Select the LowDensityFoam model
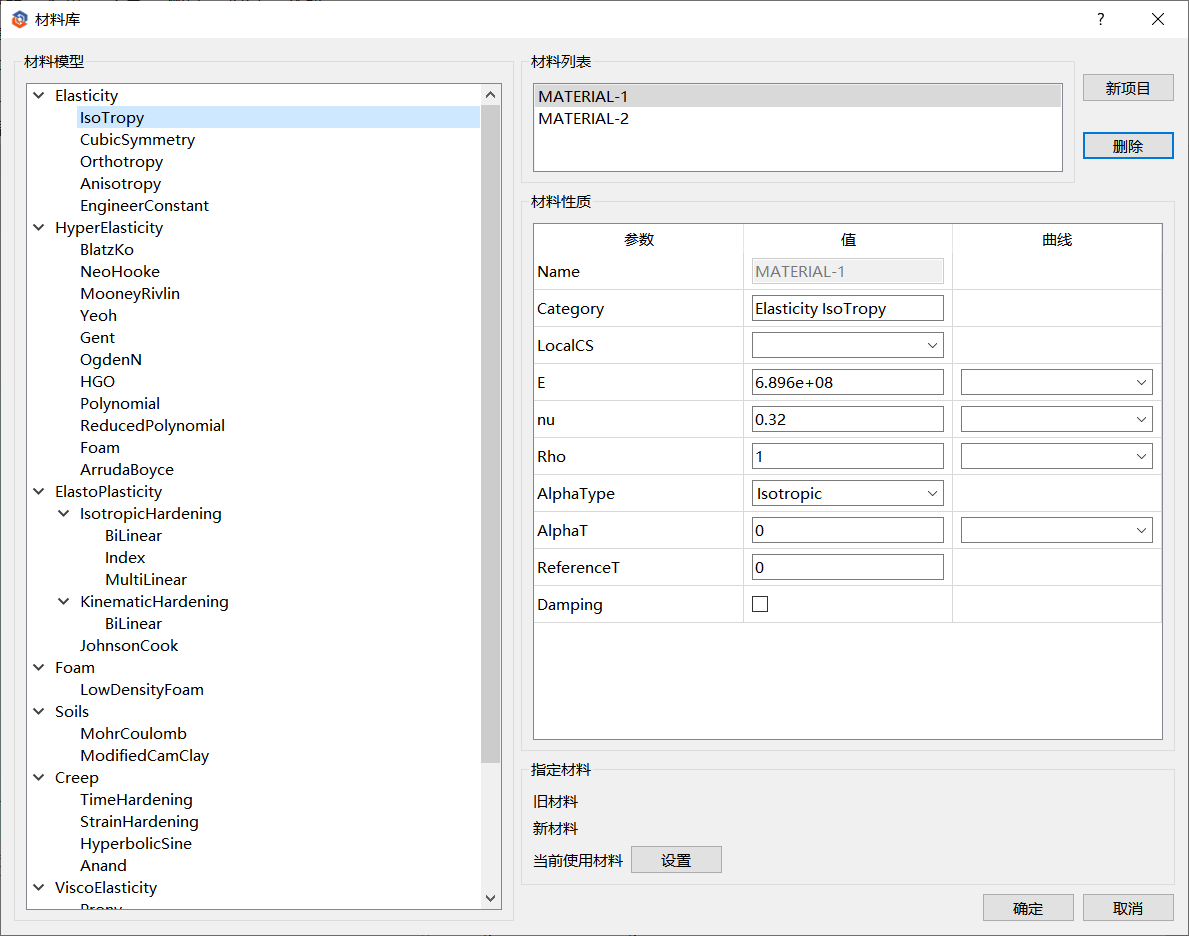The height and width of the screenshot is (936, 1189). (x=142, y=689)
